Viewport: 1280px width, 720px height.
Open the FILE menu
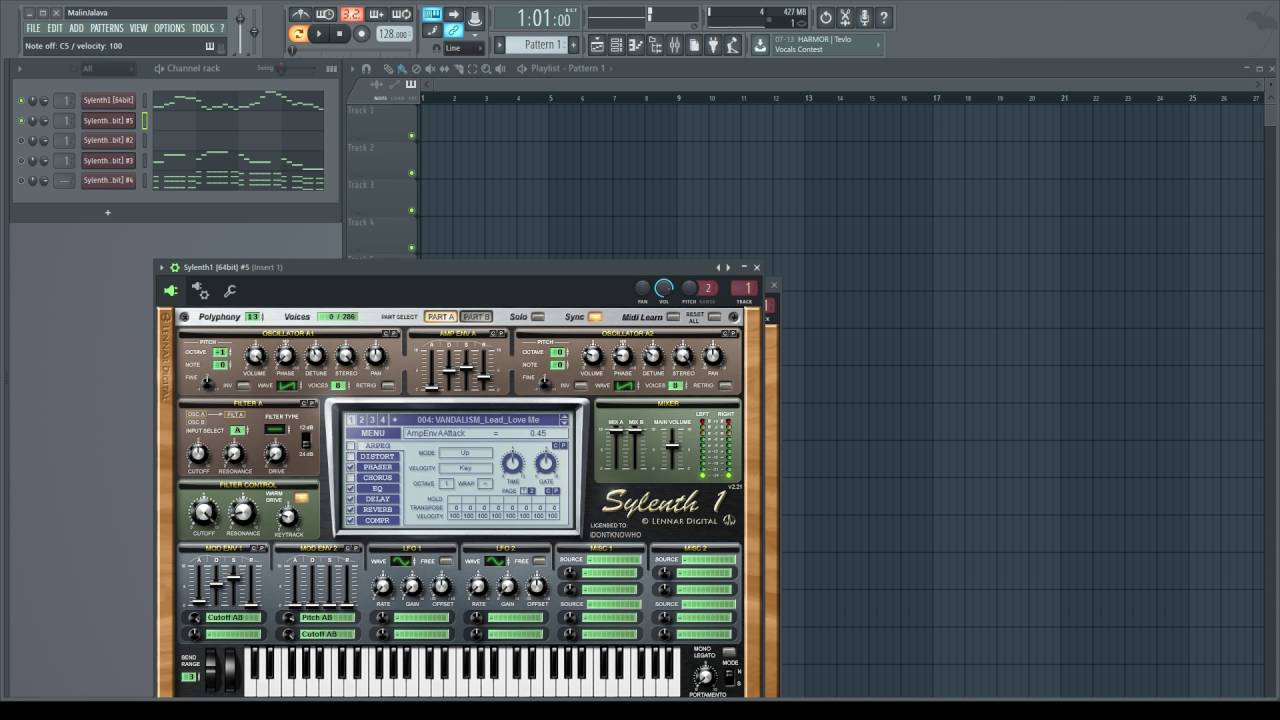[33, 28]
